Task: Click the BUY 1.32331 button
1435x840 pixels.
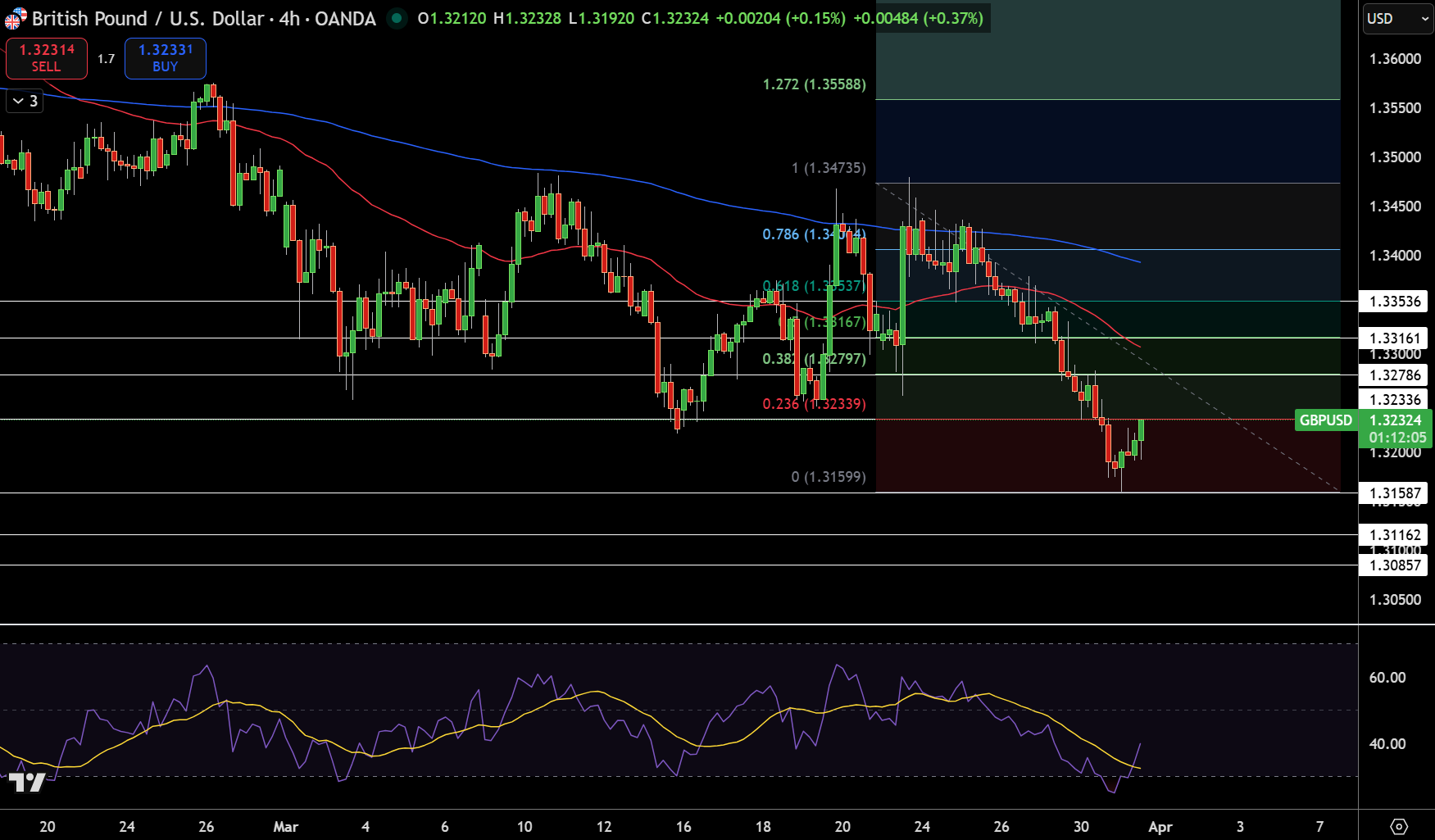Action: (x=166, y=58)
